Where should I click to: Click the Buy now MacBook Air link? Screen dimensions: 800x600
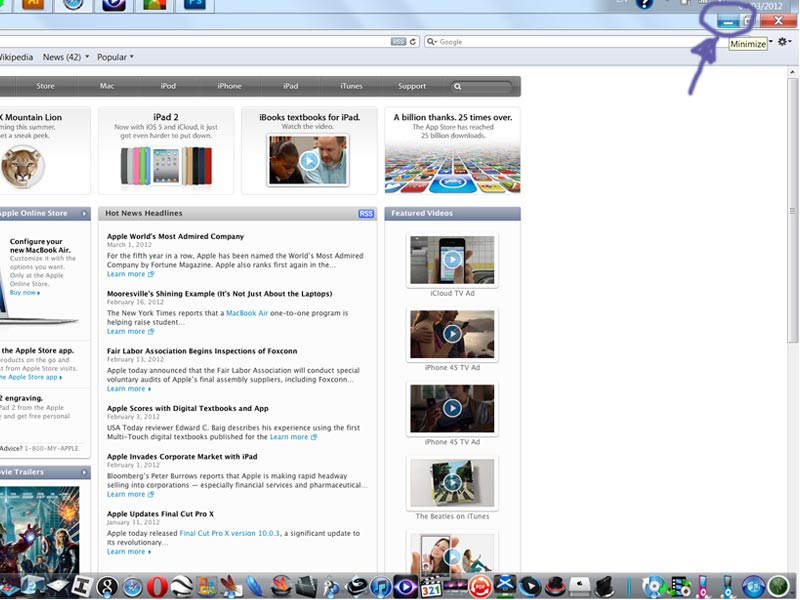(24, 293)
